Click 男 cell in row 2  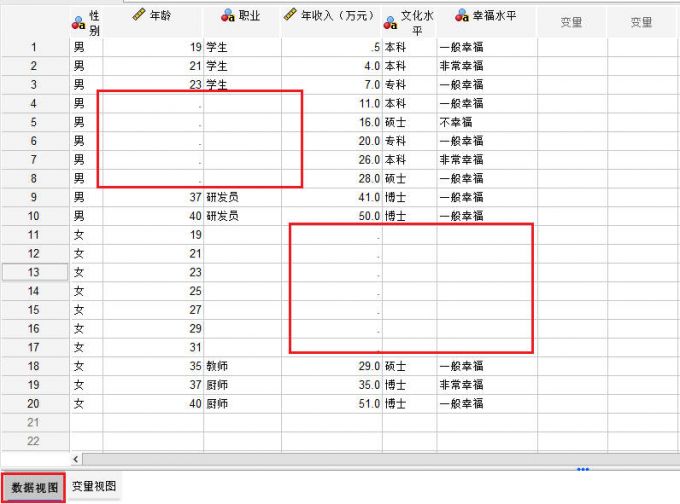(x=86, y=66)
